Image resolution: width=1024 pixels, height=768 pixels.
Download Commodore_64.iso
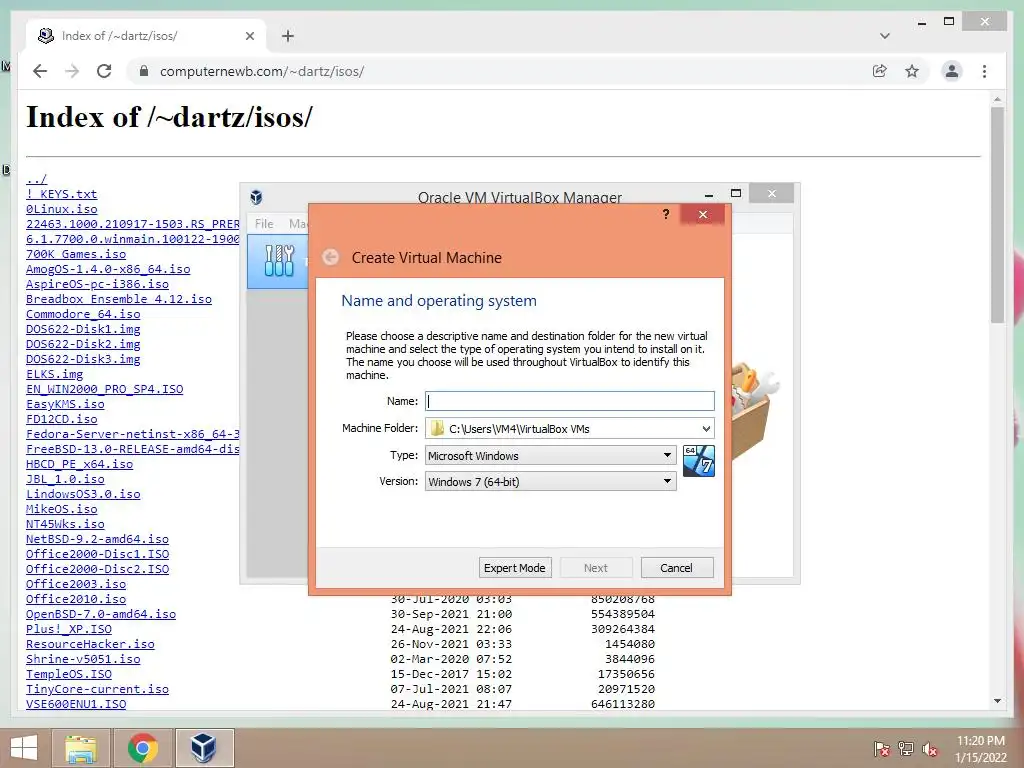83,314
